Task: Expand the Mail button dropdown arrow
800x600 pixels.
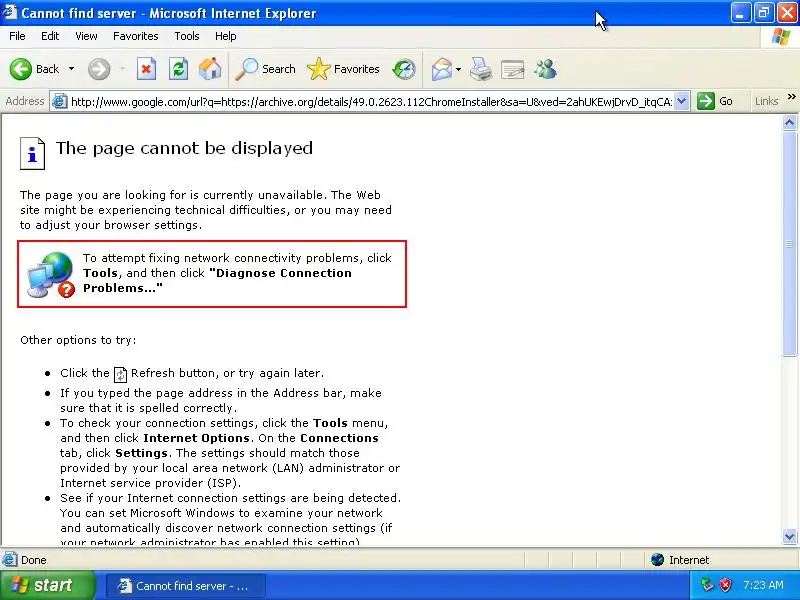Action: tap(458, 69)
